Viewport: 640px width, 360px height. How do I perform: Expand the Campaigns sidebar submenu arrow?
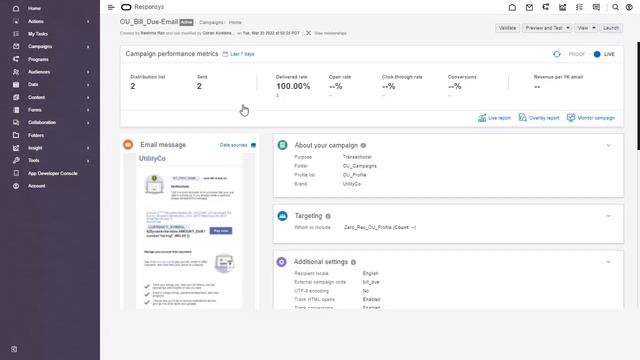(88, 47)
